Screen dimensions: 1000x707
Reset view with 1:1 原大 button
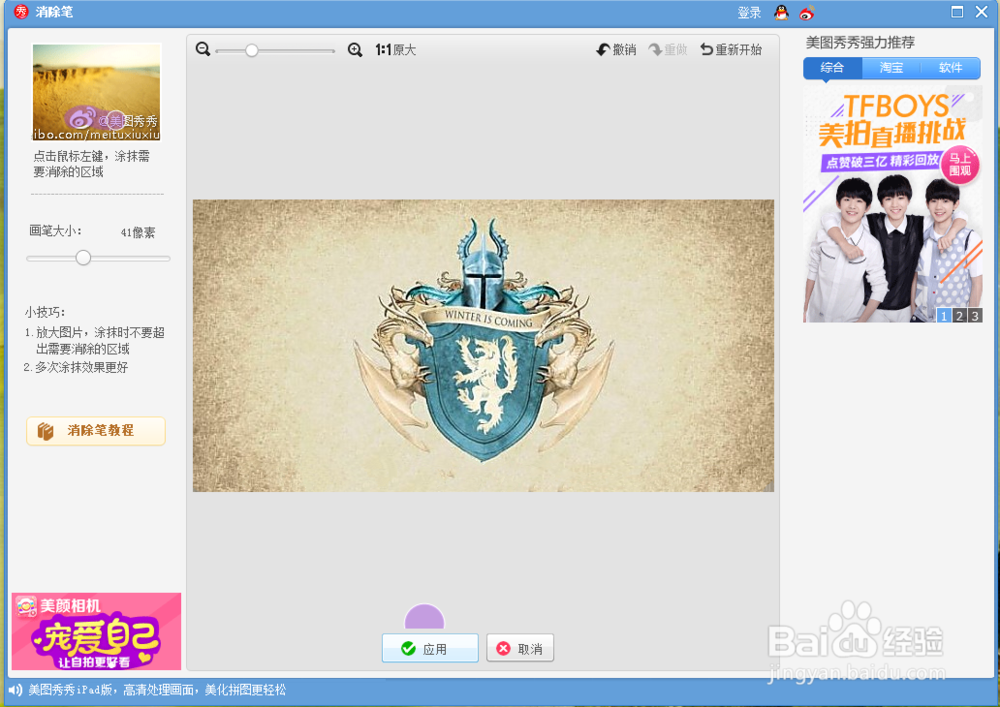pyautogui.click(x=395, y=50)
